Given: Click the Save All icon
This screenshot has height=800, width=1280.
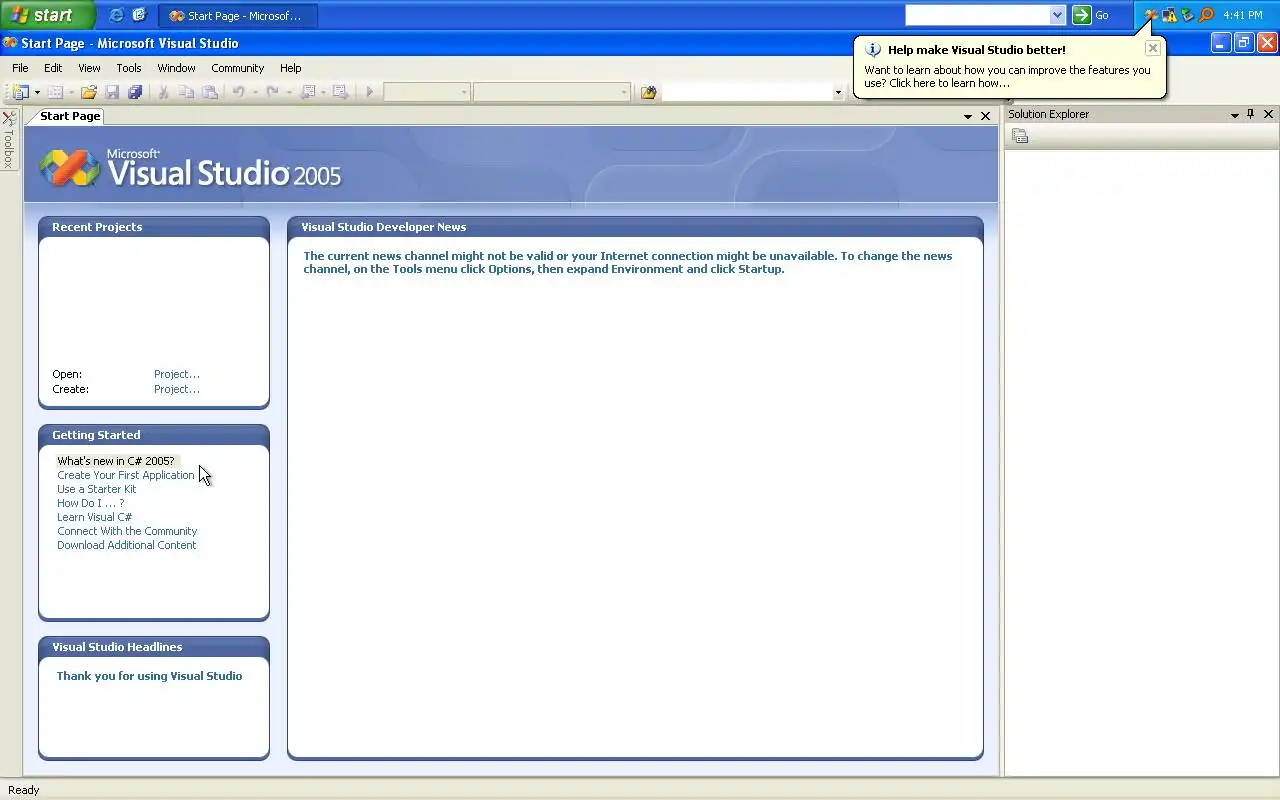Looking at the screenshot, I should 135,92.
